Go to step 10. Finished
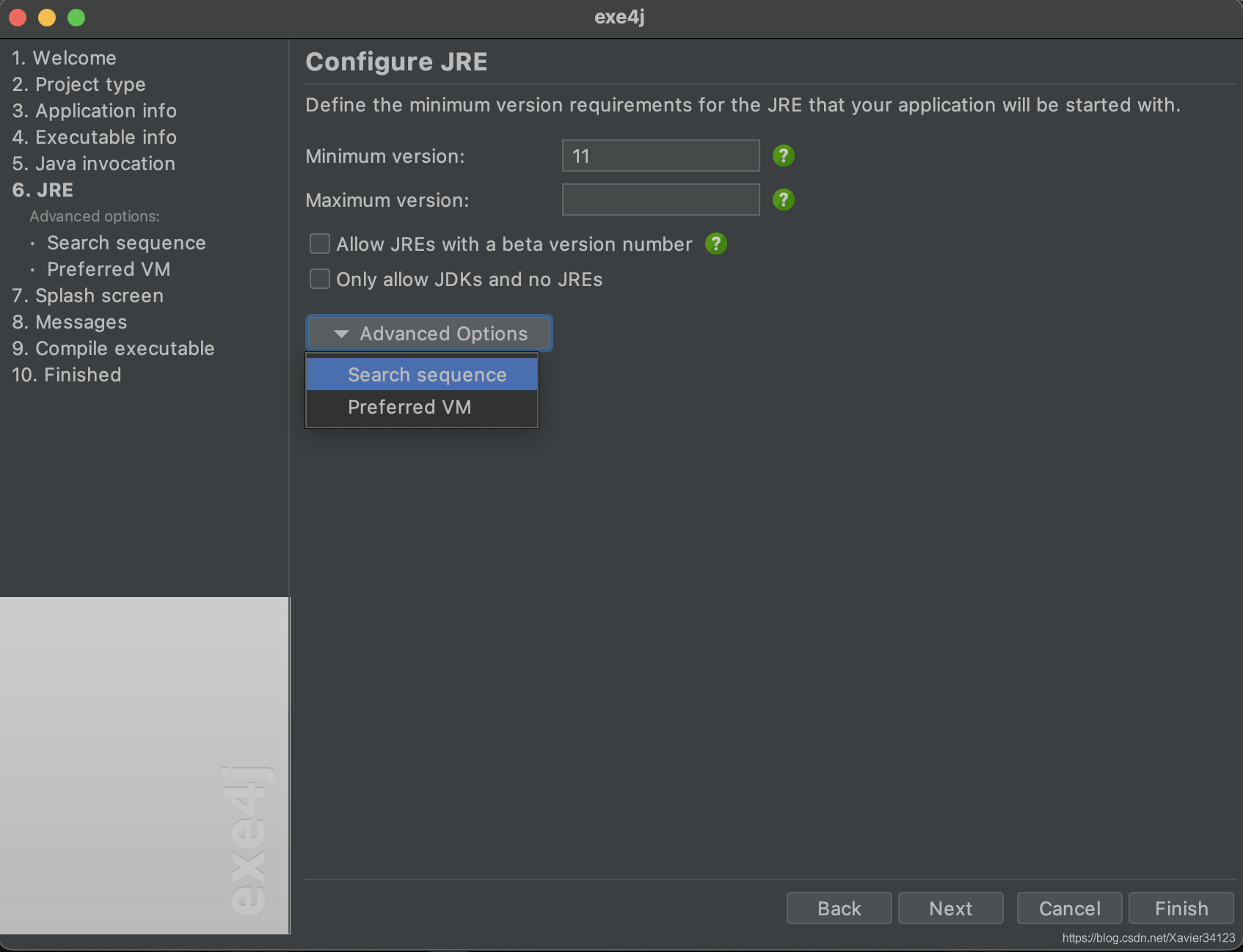Screen dimensions: 1243x952 66,375
